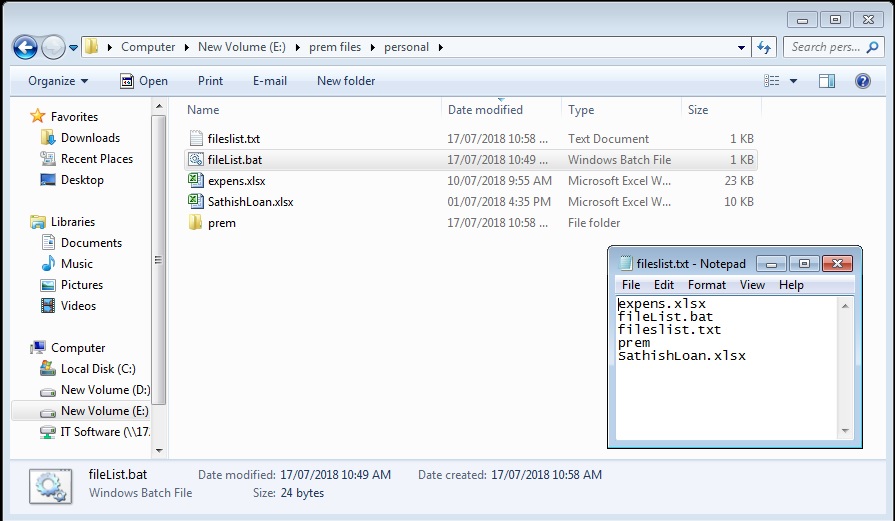Click the navigation pane vertical scrollbar

(159, 260)
